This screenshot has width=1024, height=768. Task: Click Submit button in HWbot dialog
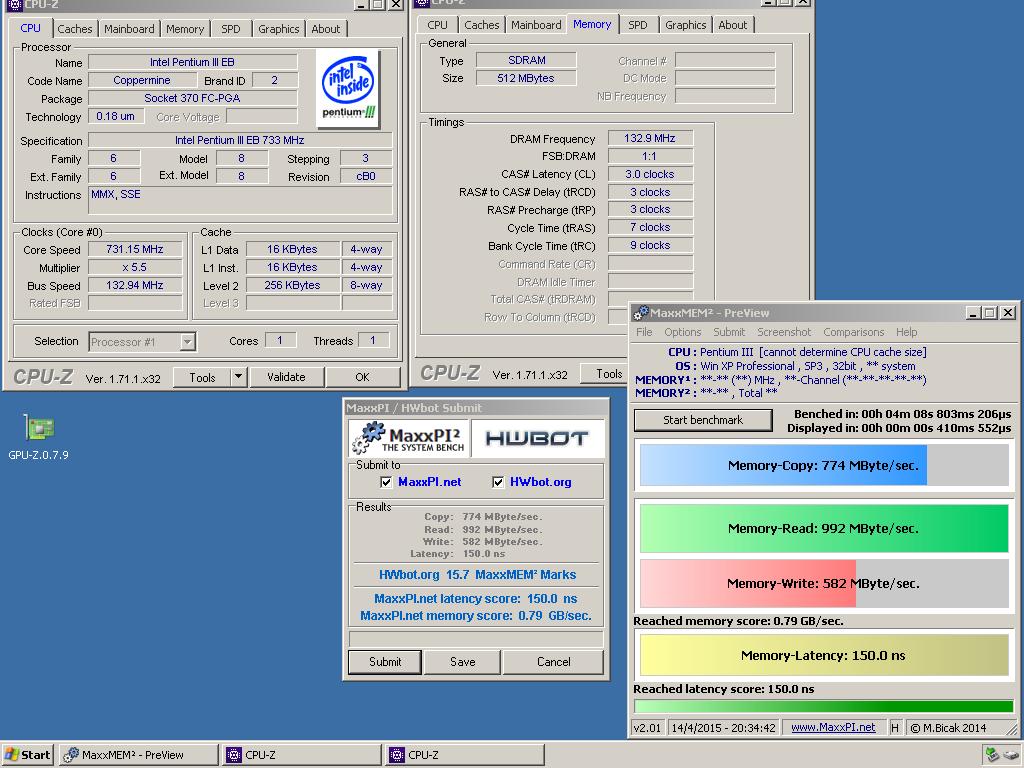[385, 662]
